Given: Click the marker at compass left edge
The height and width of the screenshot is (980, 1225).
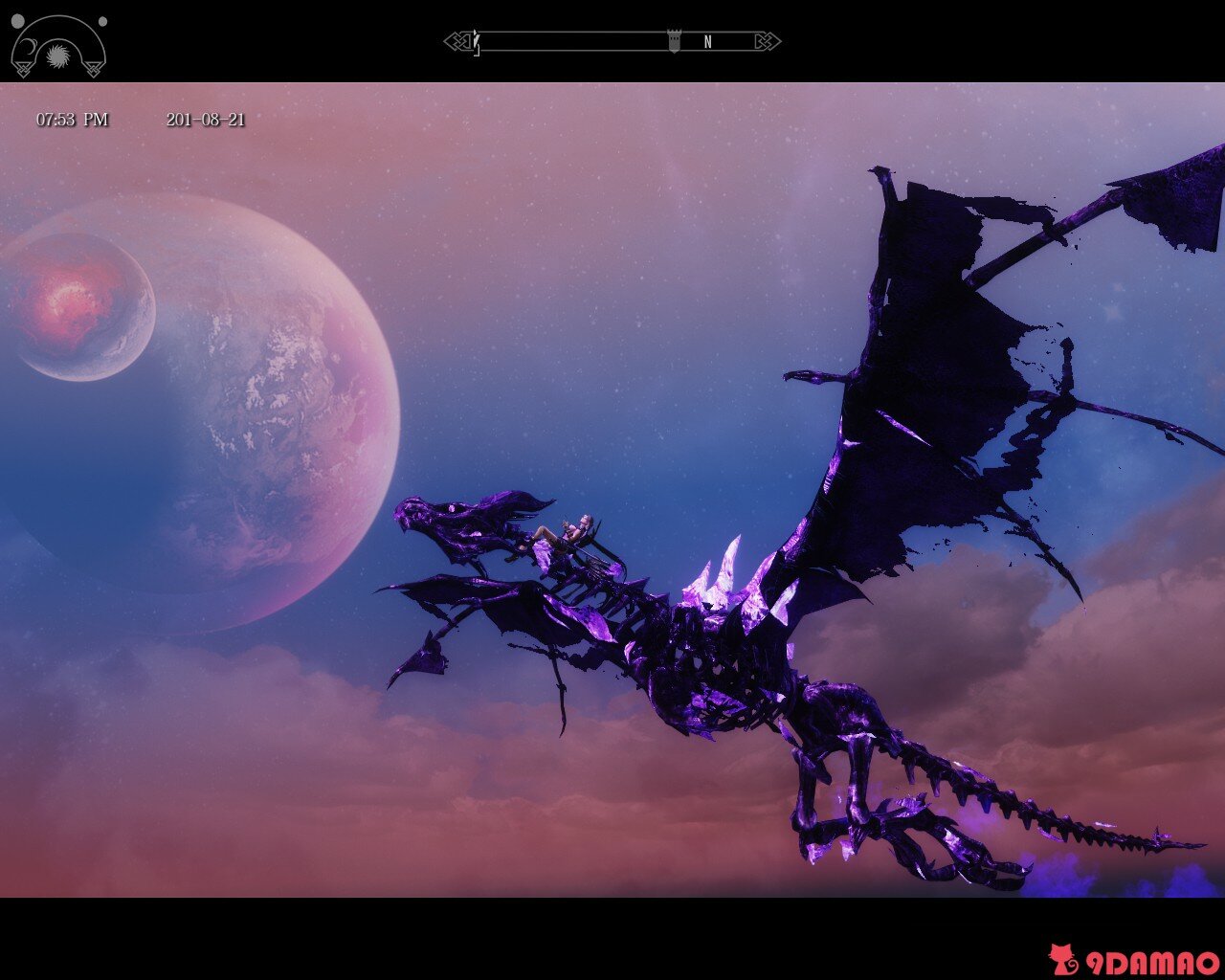Looking at the screenshot, I should pyautogui.click(x=476, y=42).
